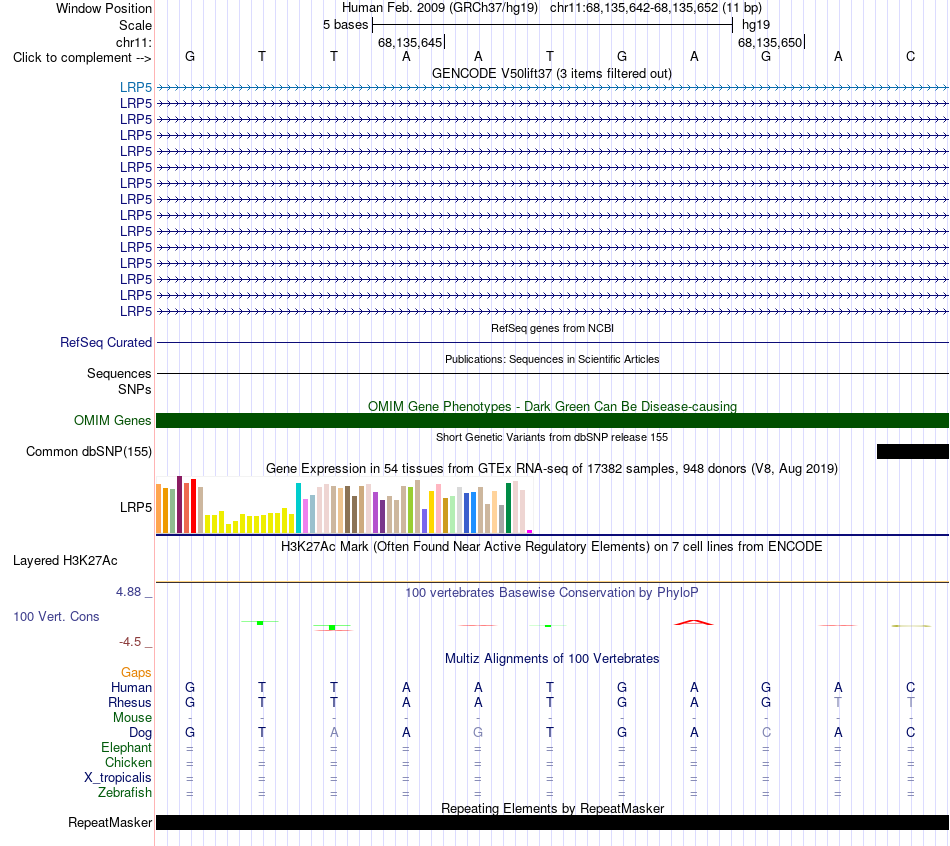
Task: Select the "Dog" alignment row label
Action: click(141, 733)
